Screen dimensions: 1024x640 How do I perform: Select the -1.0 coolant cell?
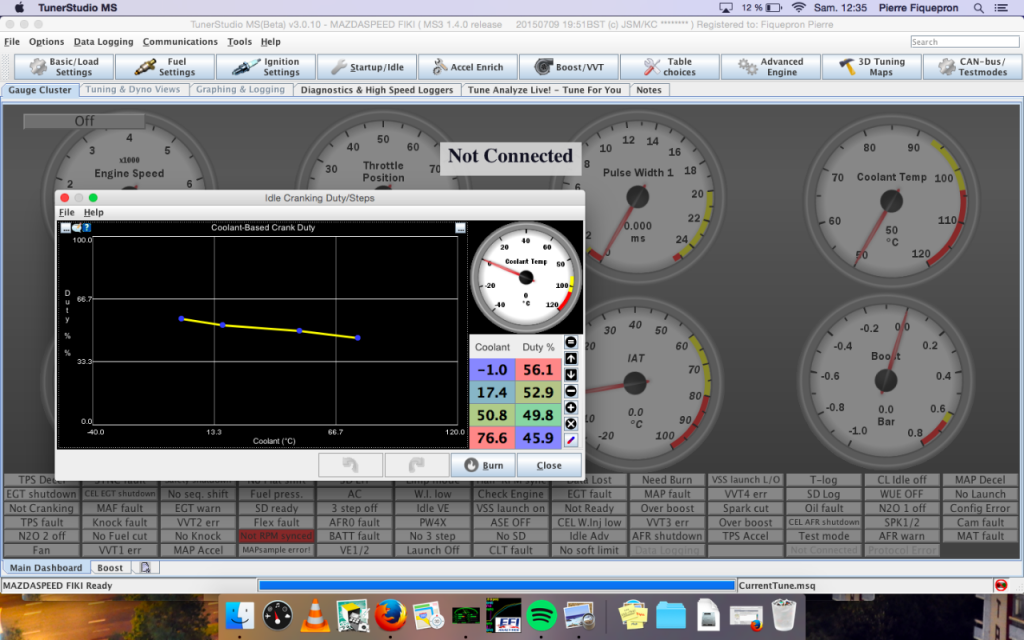click(x=492, y=370)
